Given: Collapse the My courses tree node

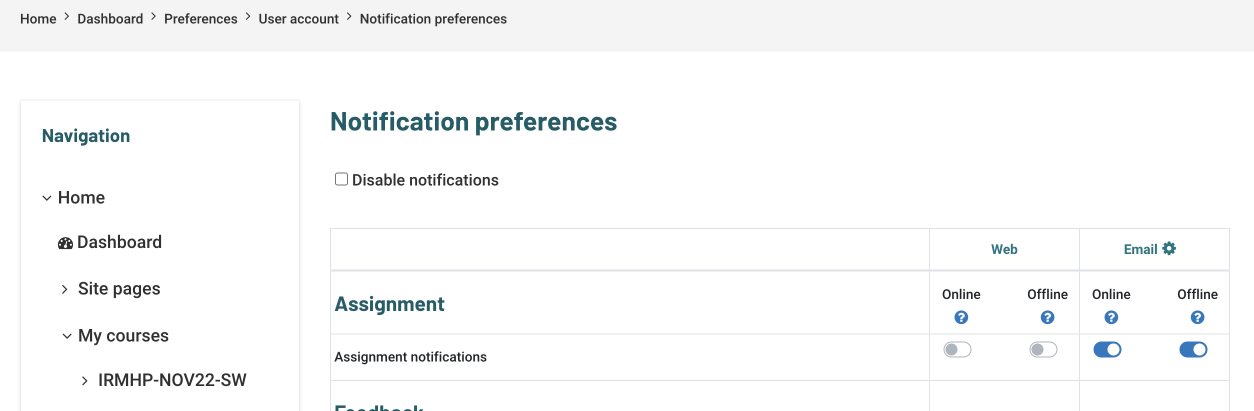Looking at the screenshot, I should [x=66, y=336].
